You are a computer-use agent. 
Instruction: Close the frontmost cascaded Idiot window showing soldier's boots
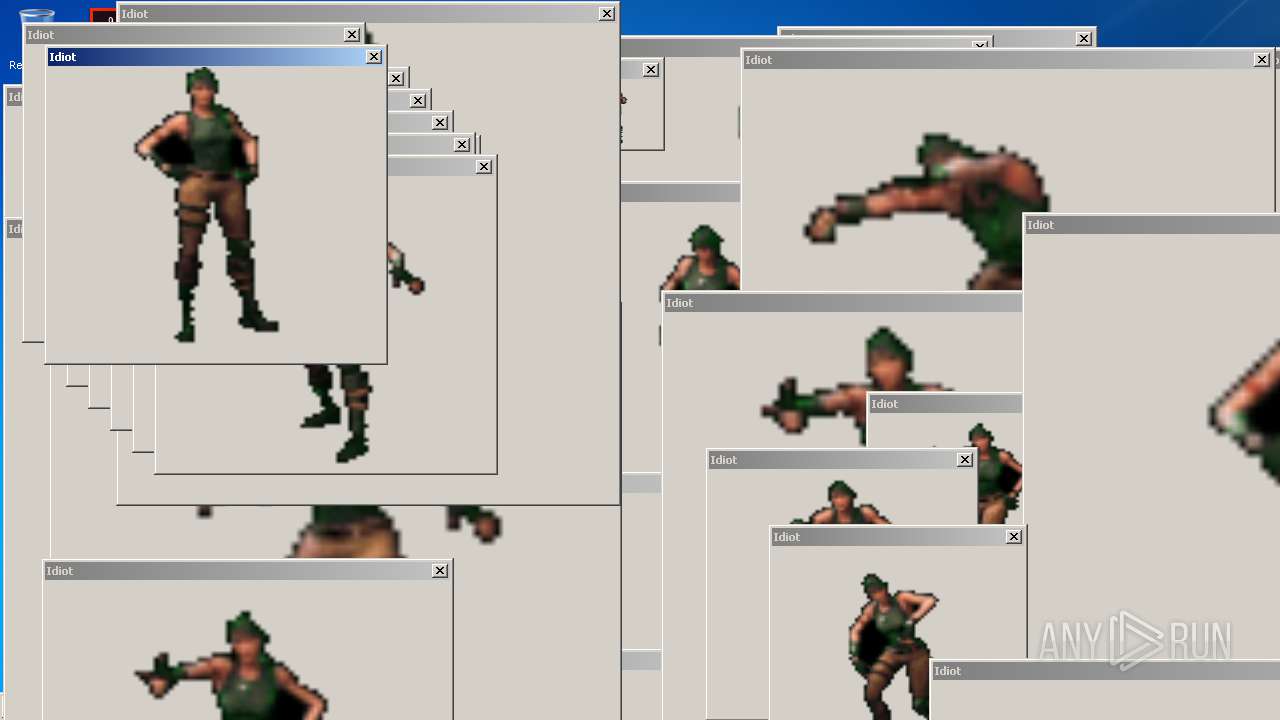[484, 167]
